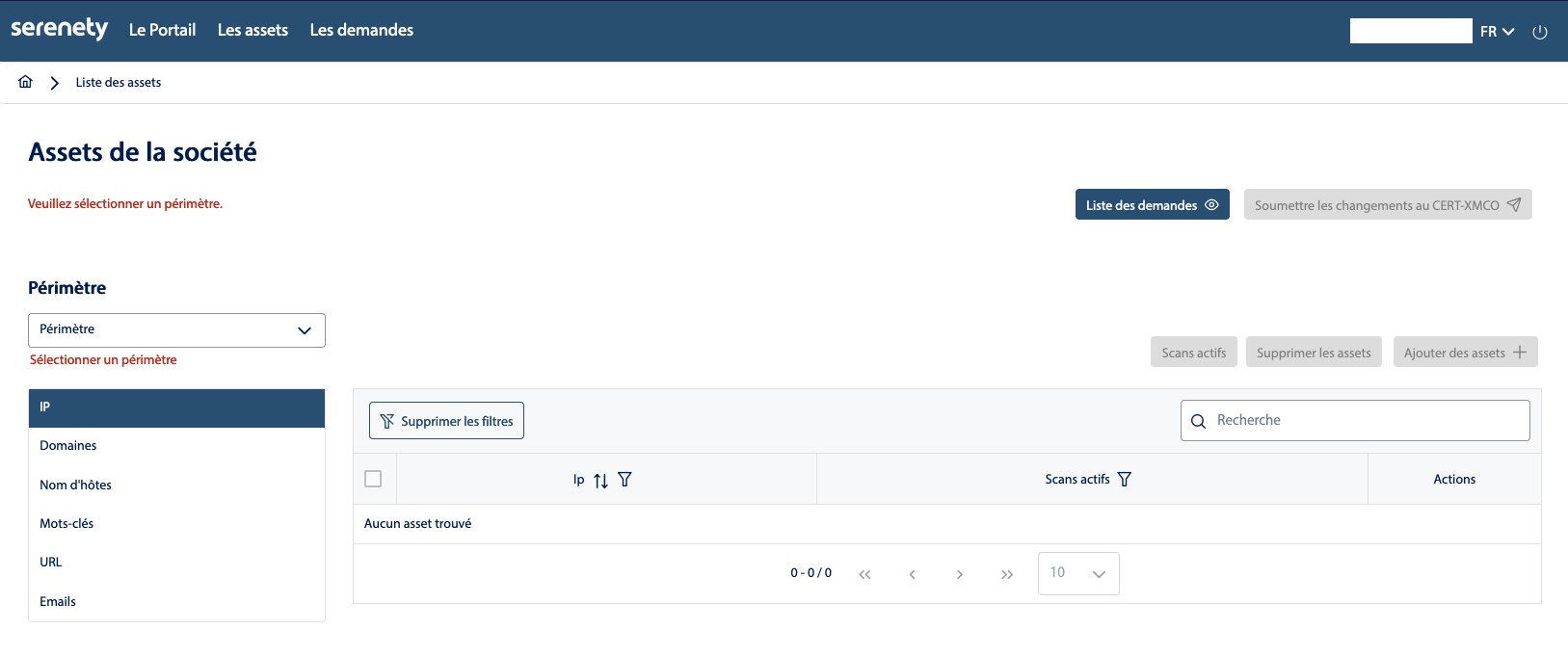Expand the FR language selector
This screenshot has width=1568, height=656.
1497,32
